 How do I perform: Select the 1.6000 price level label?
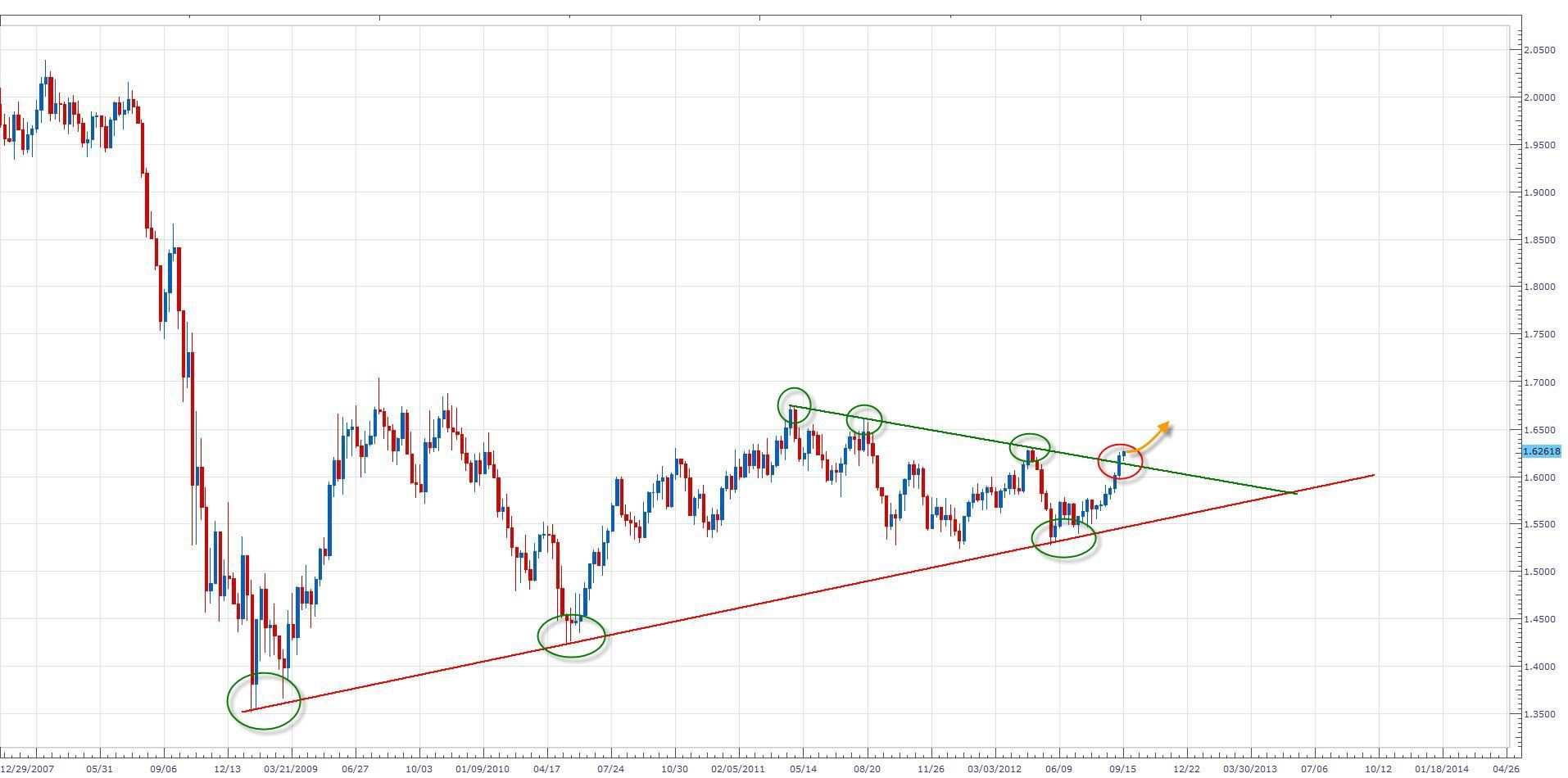click(1539, 477)
